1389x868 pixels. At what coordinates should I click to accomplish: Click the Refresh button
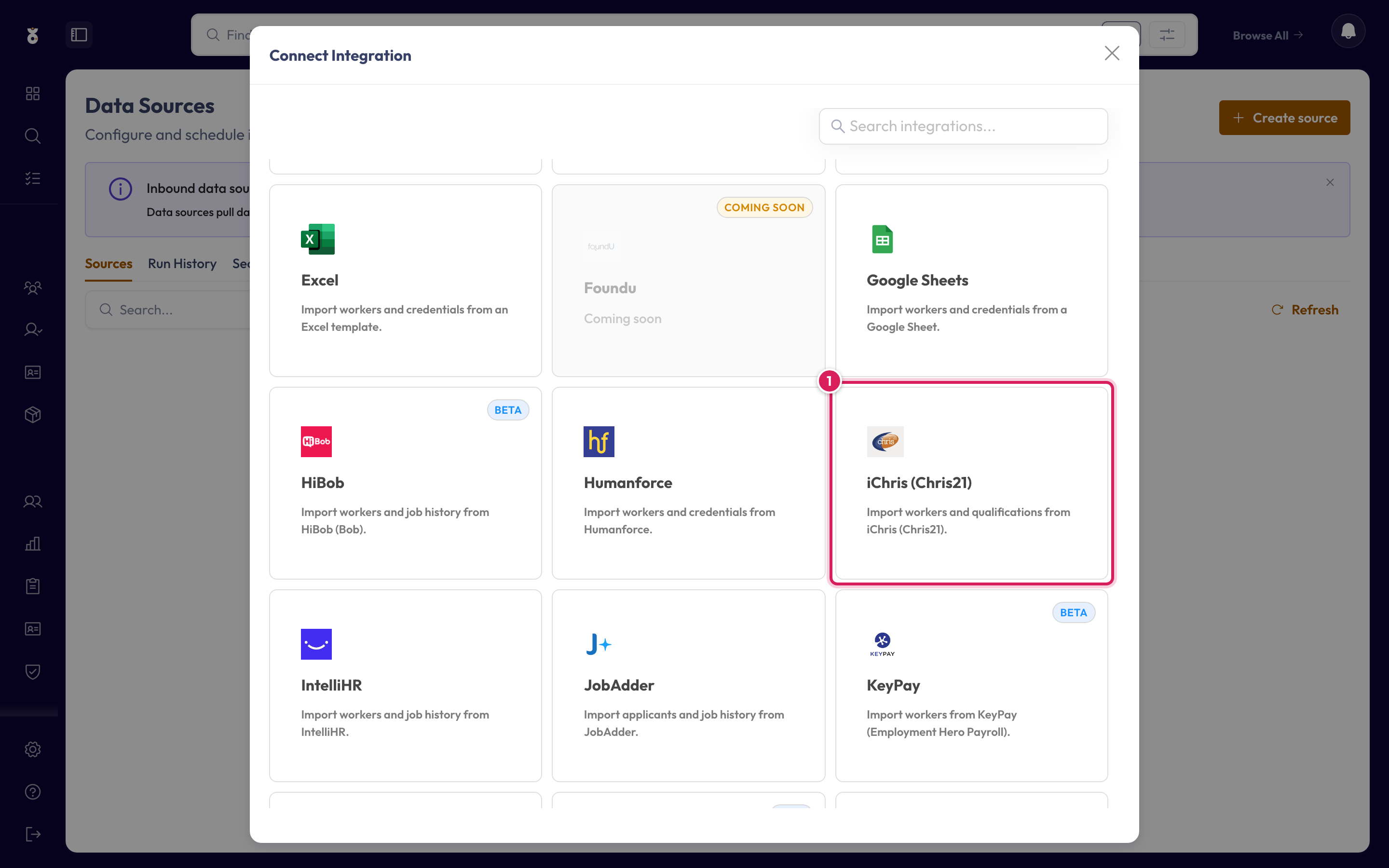click(1305, 310)
